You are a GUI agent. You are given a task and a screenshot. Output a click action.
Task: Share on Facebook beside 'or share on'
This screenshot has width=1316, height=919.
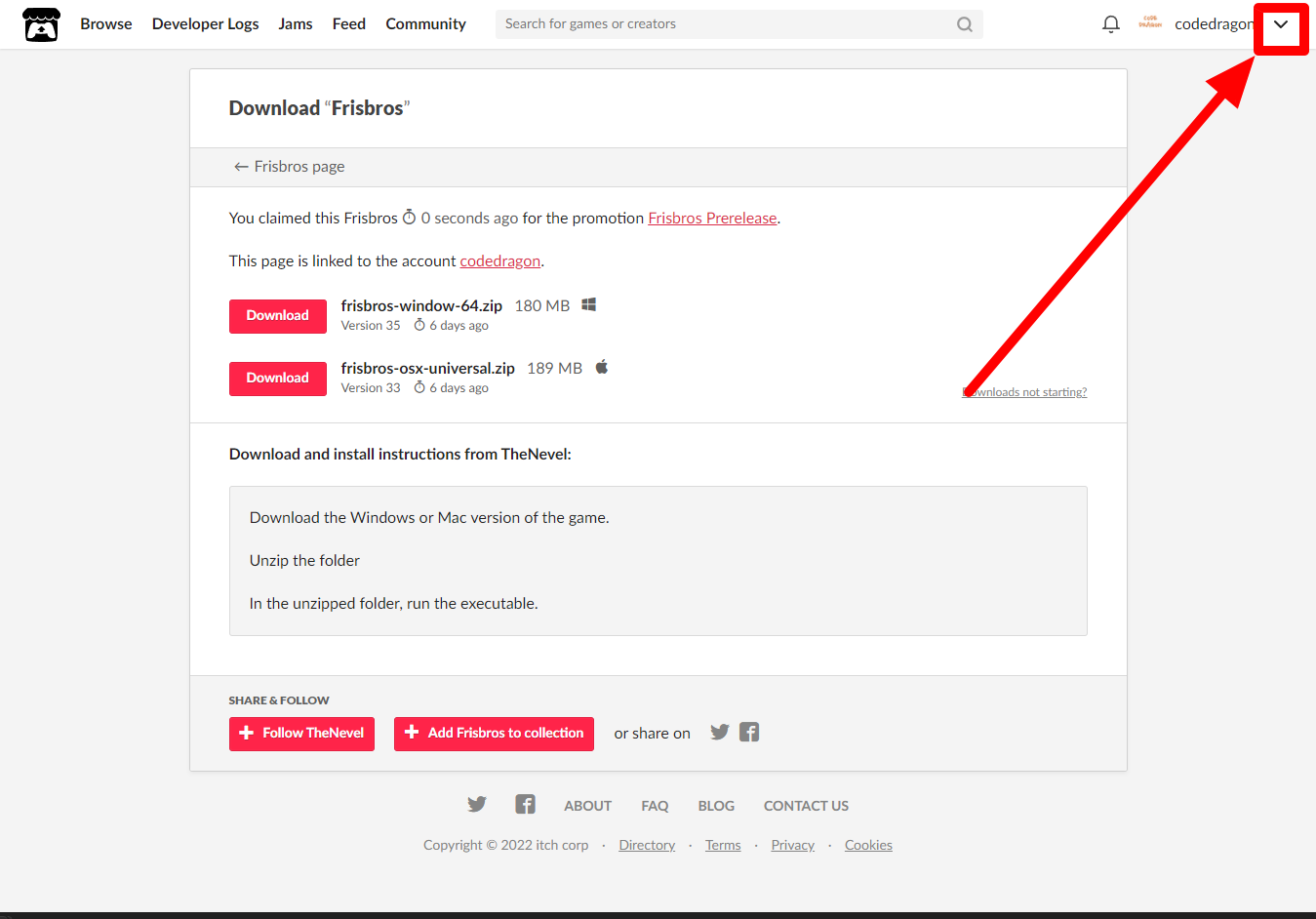click(749, 733)
